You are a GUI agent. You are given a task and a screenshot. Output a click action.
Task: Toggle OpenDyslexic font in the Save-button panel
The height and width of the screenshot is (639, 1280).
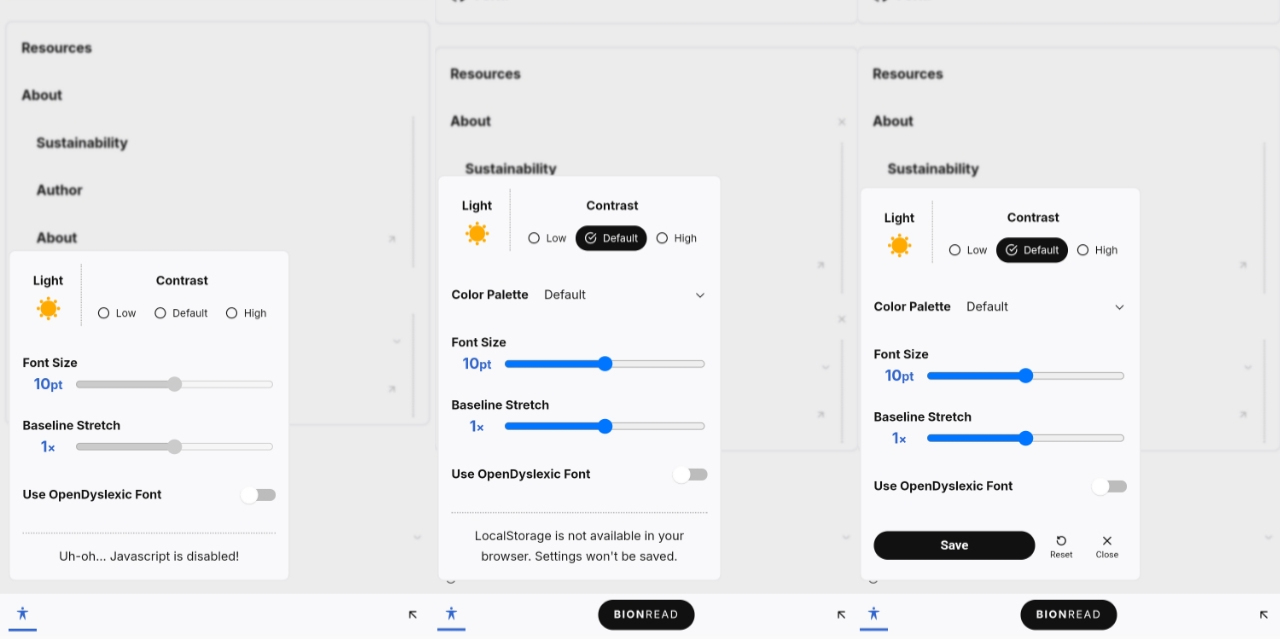tap(1109, 486)
